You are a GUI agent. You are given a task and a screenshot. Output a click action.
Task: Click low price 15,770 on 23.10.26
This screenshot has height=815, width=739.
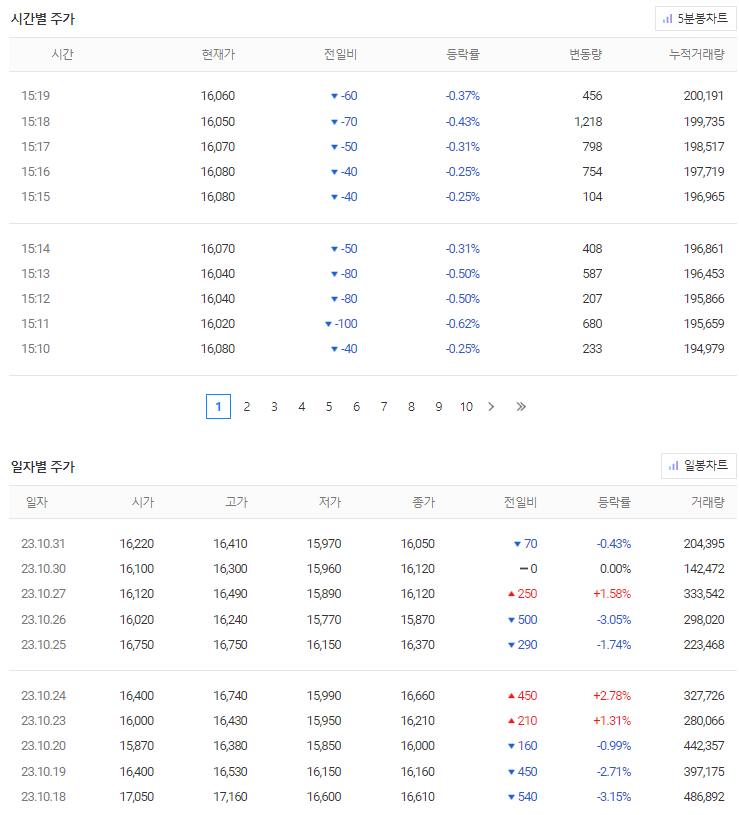pos(324,620)
